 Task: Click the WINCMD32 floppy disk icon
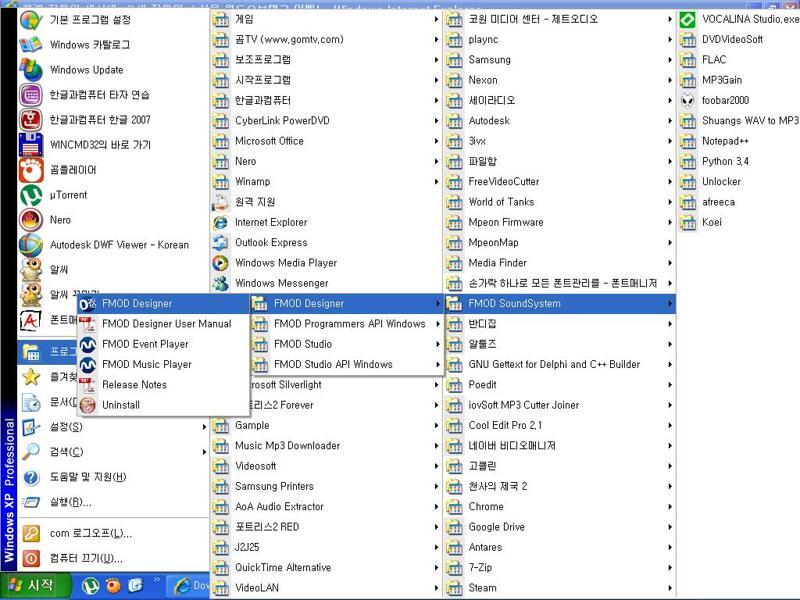point(31,145)
